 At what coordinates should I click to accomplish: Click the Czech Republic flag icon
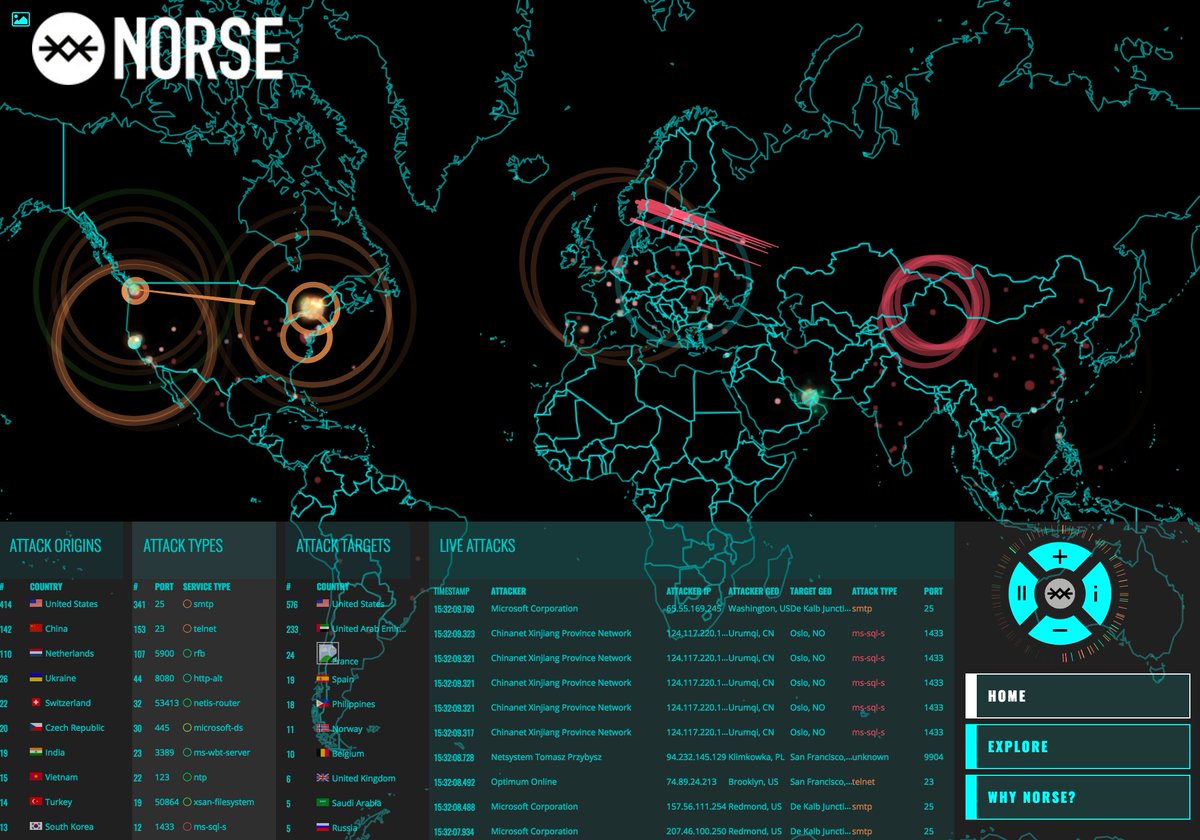click(36, 728)
